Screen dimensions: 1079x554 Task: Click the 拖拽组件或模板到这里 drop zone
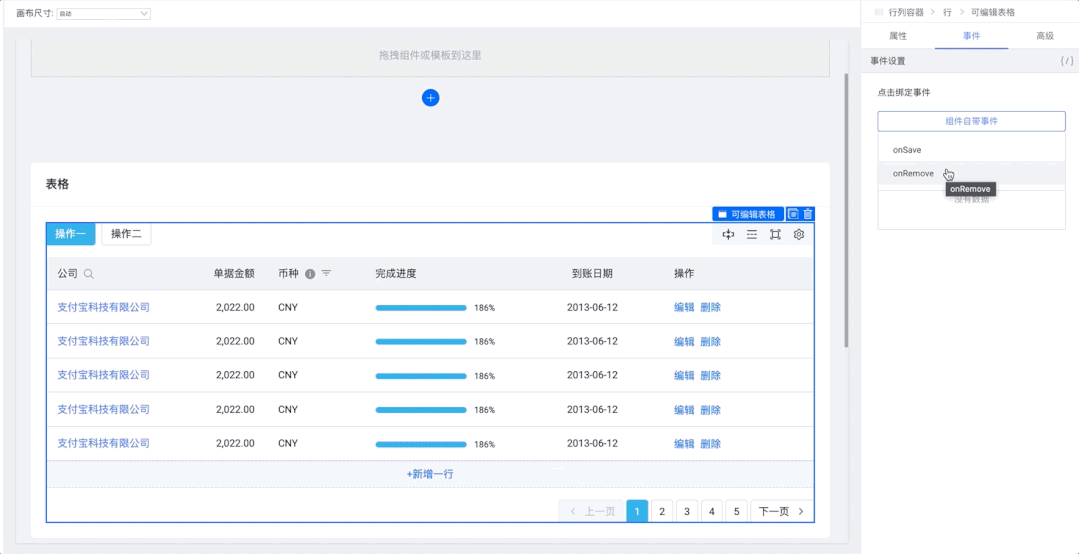point(430,56)
